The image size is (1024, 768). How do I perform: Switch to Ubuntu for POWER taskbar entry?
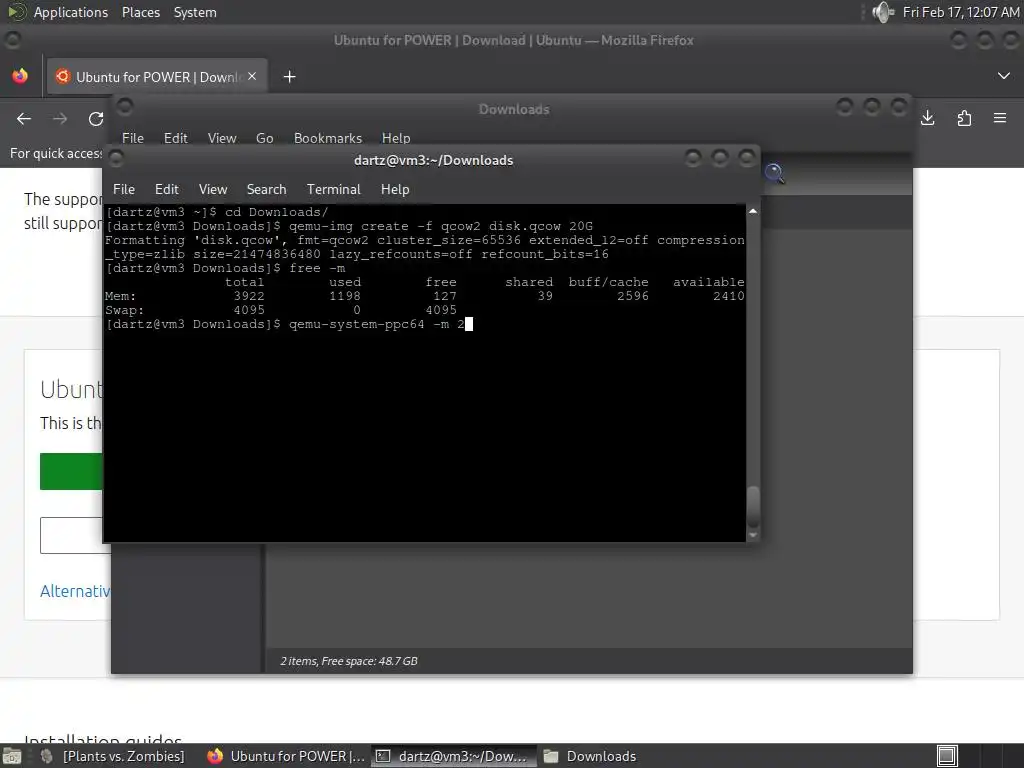point(286,756)
